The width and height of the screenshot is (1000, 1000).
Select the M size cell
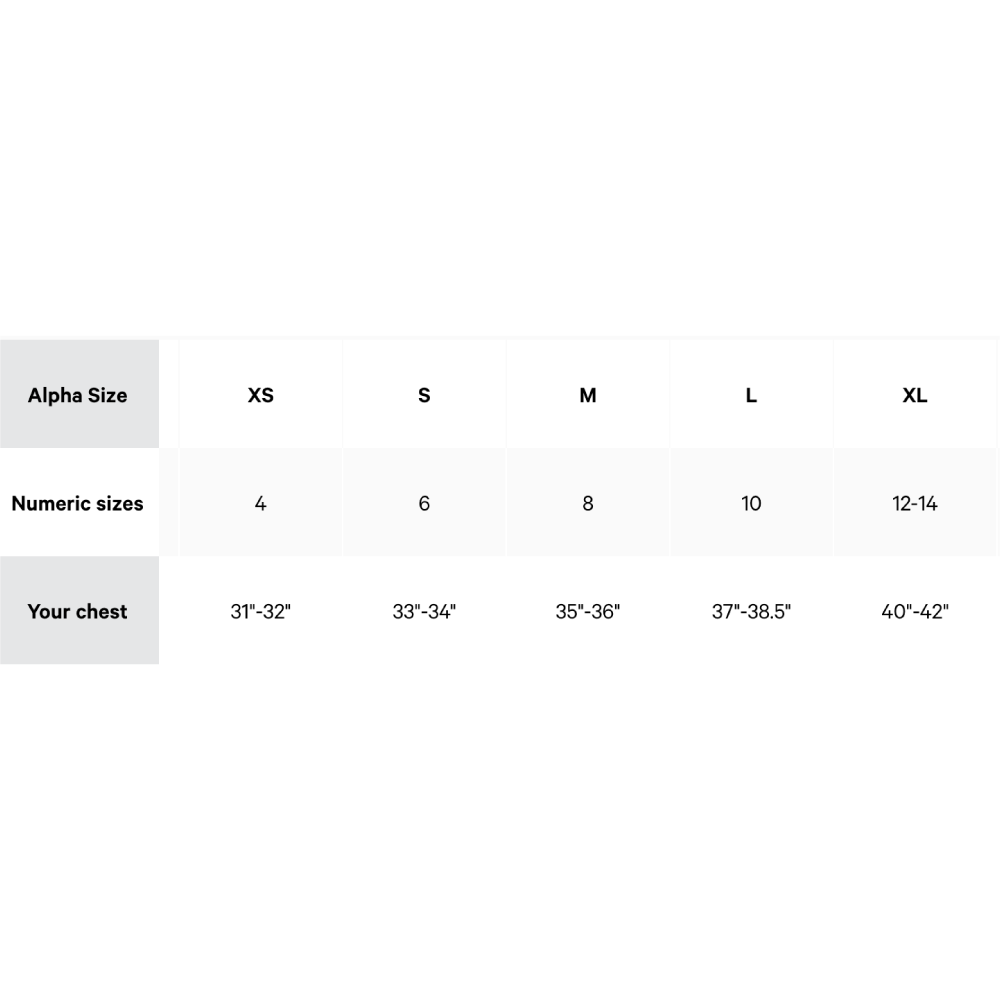[588, 394]
